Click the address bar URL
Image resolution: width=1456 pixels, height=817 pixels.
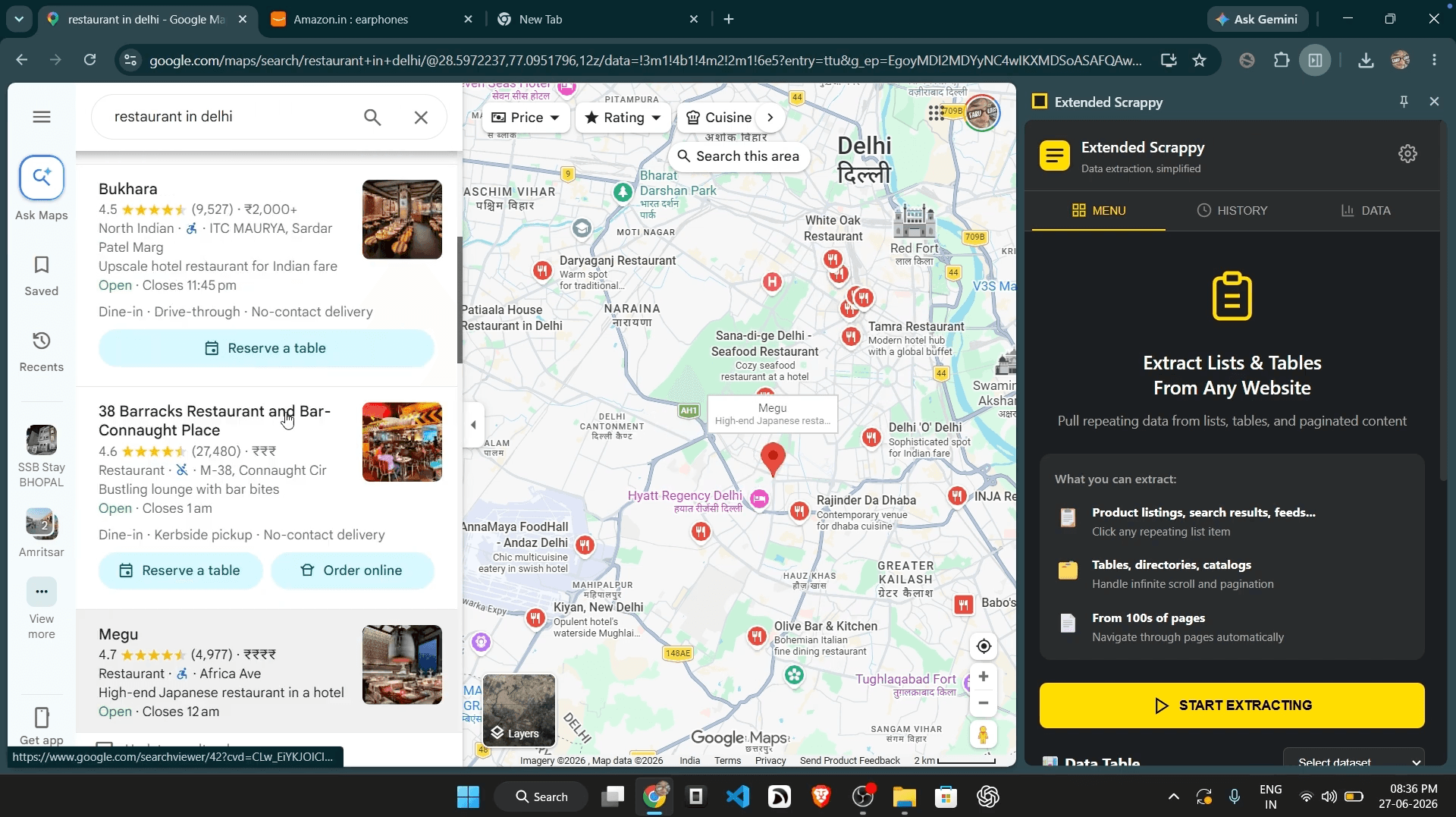coord(645,61)
